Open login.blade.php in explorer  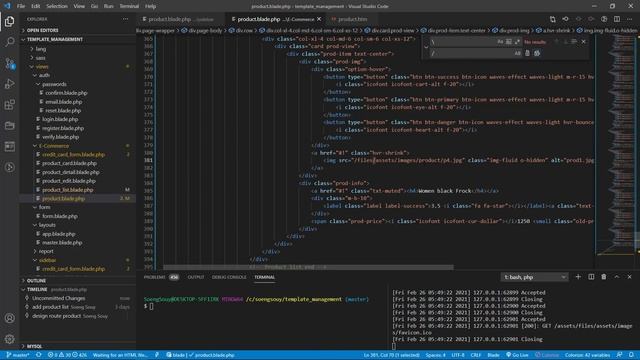(x=60, y=119)
